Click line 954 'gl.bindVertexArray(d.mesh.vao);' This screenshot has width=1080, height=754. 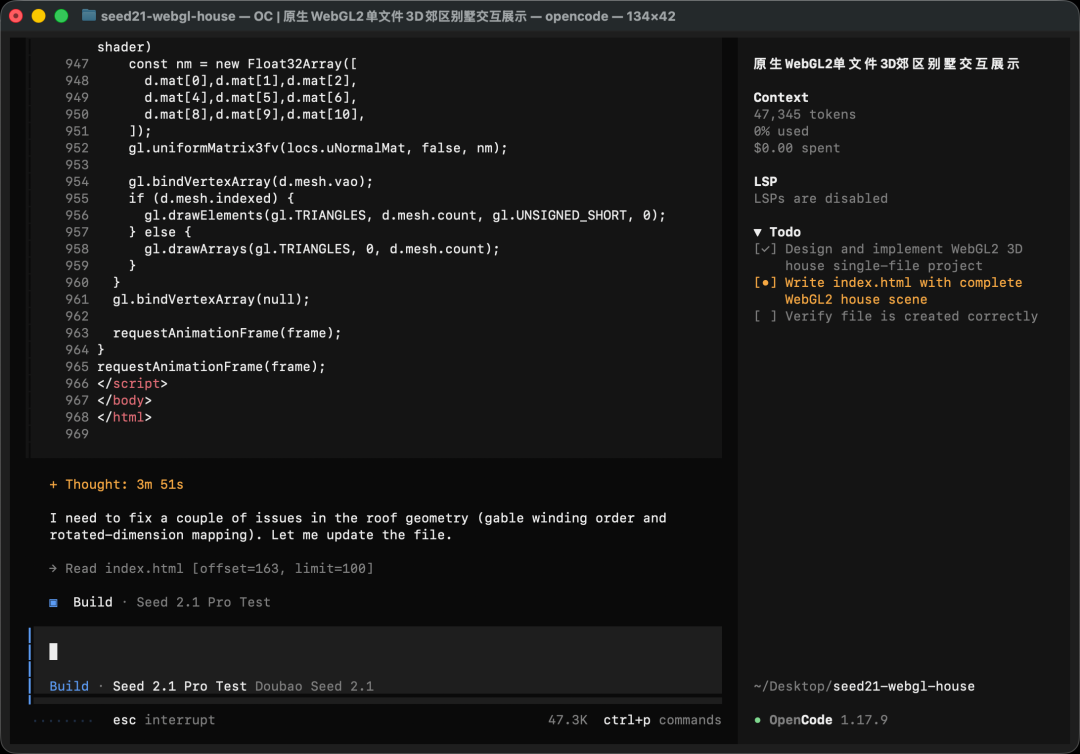251,182
